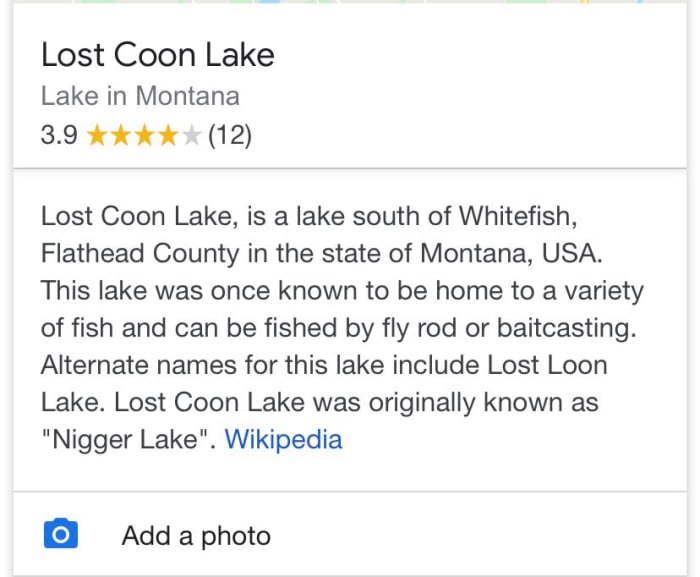Click the map strip above the card
The image size is (700, 577).
[x=350, y=2]
